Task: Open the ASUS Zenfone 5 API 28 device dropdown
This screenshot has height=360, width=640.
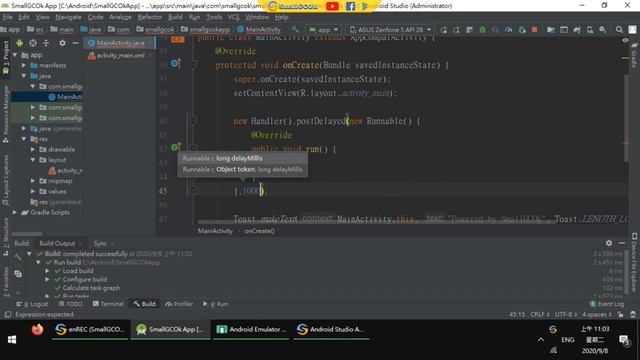Action: [390, 30]
